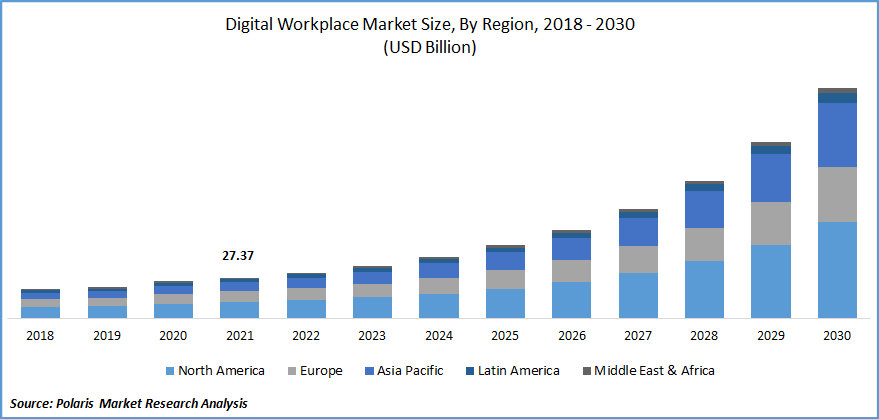The image size is (879, 419).
Task: Click the North America legend color swatch
Action: click(x=169, y=371)
